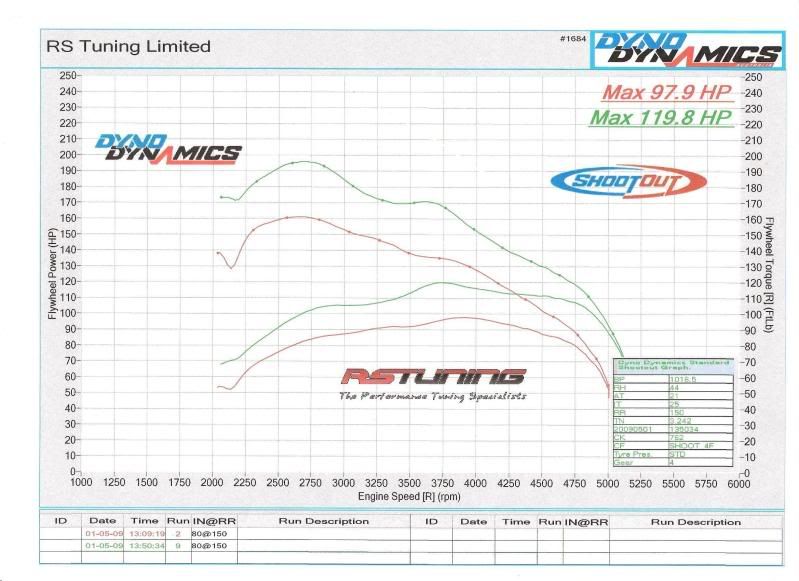Click the 5250 rpm axis tick label
Image resolution: width=799 pixels, height=581 pixels.
point(640,483)
